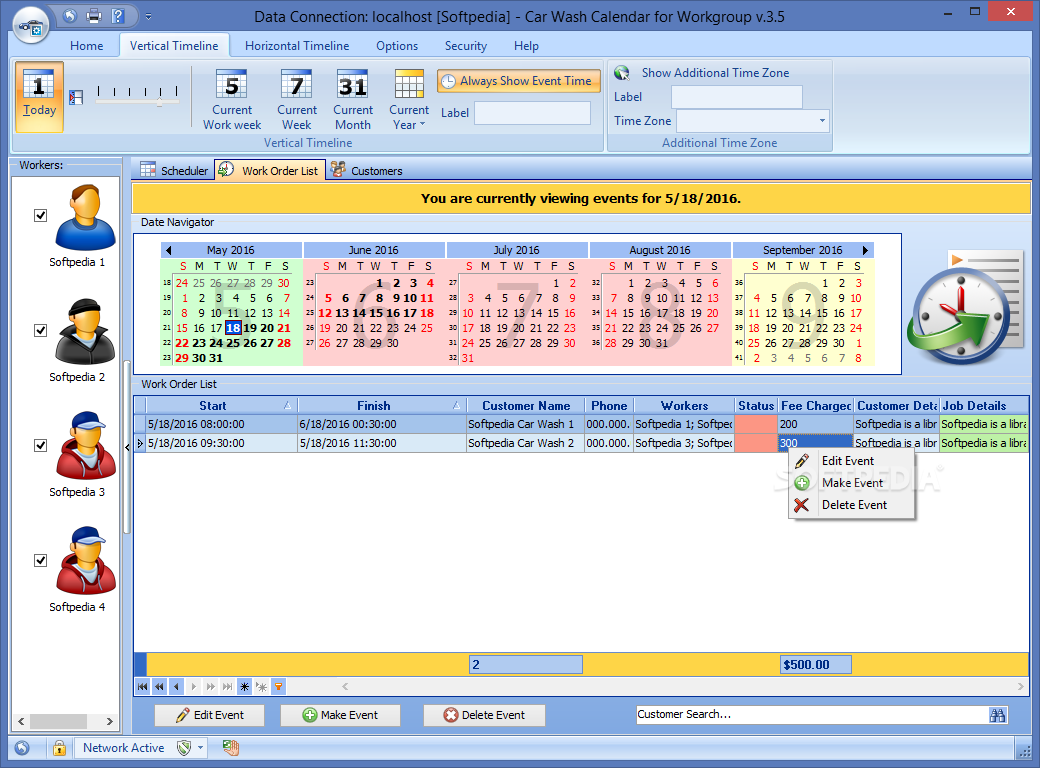Choose Delete Event from context menu
Image resolution: width=1040 pixels, height=768 pixels.
tap(851, 505)
